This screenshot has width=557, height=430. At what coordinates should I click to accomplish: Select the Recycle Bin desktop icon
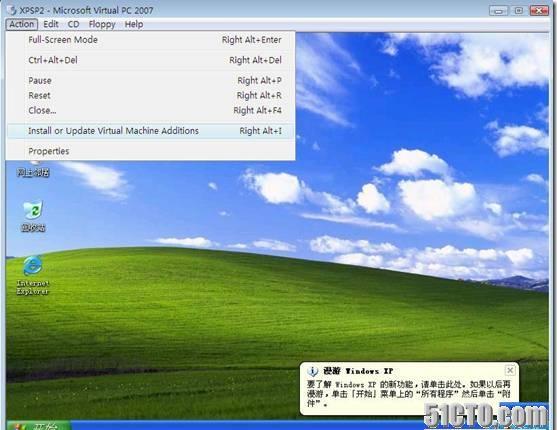tap(33, 216)
